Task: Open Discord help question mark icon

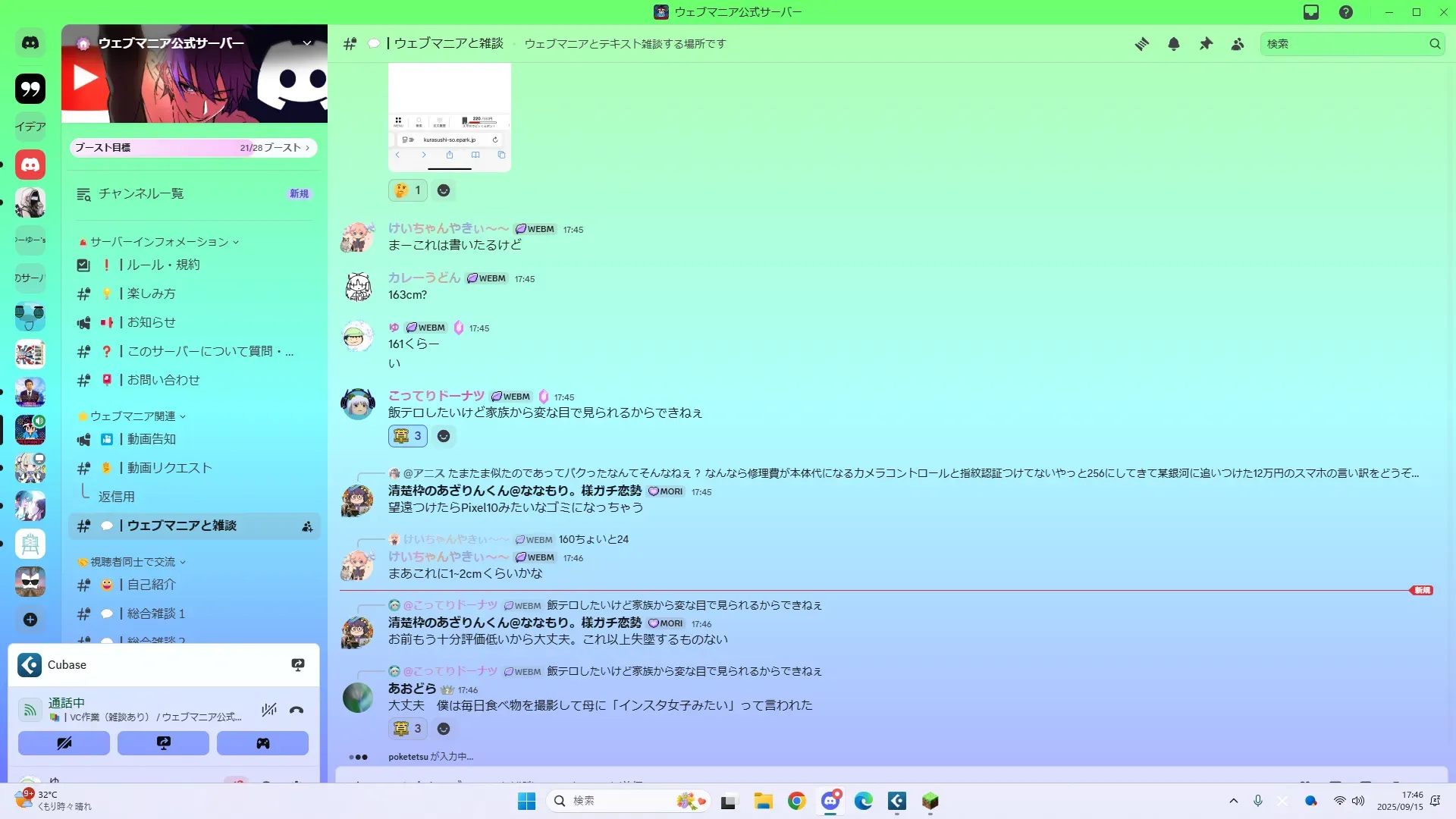Action: 1345,12
